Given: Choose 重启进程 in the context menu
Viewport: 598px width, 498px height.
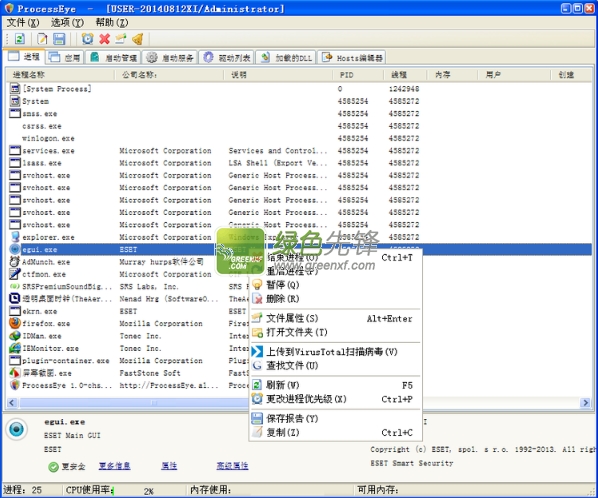Looking at the screenshot, I should 336,271.
